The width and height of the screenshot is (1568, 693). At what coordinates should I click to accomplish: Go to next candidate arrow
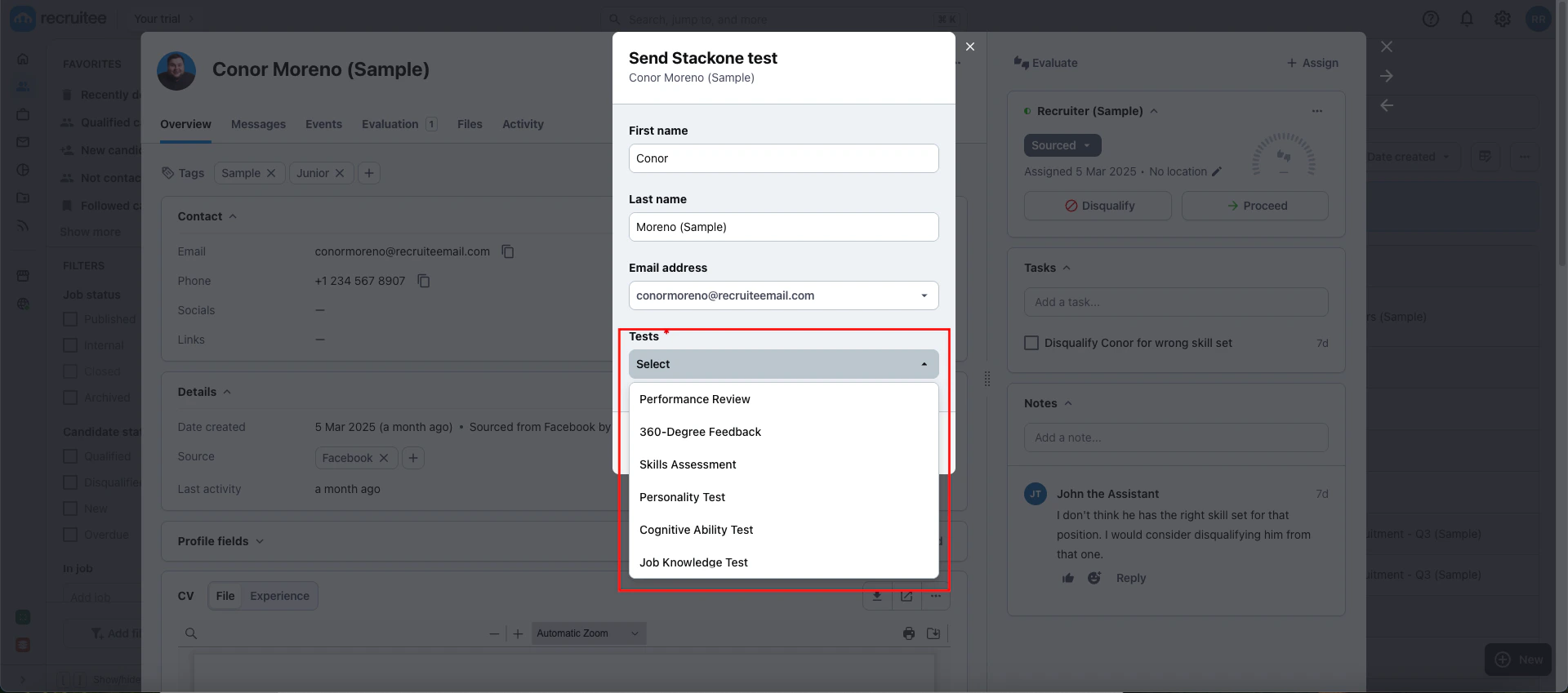point(1387,76)
